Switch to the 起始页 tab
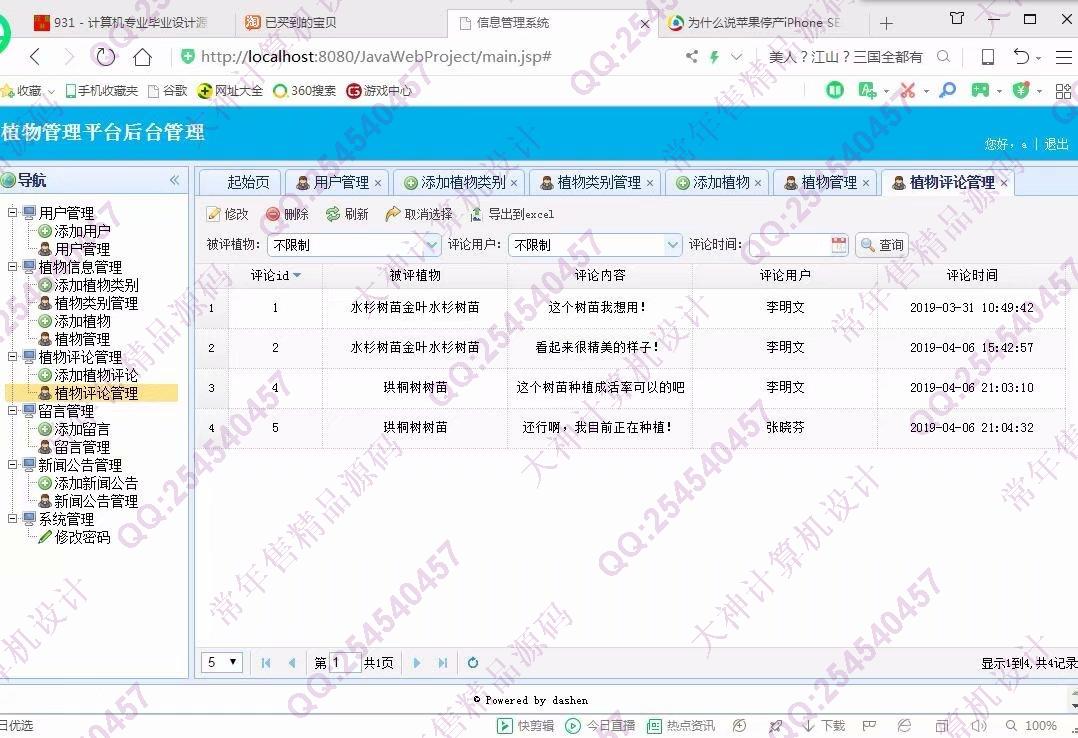 pos(241,182)
